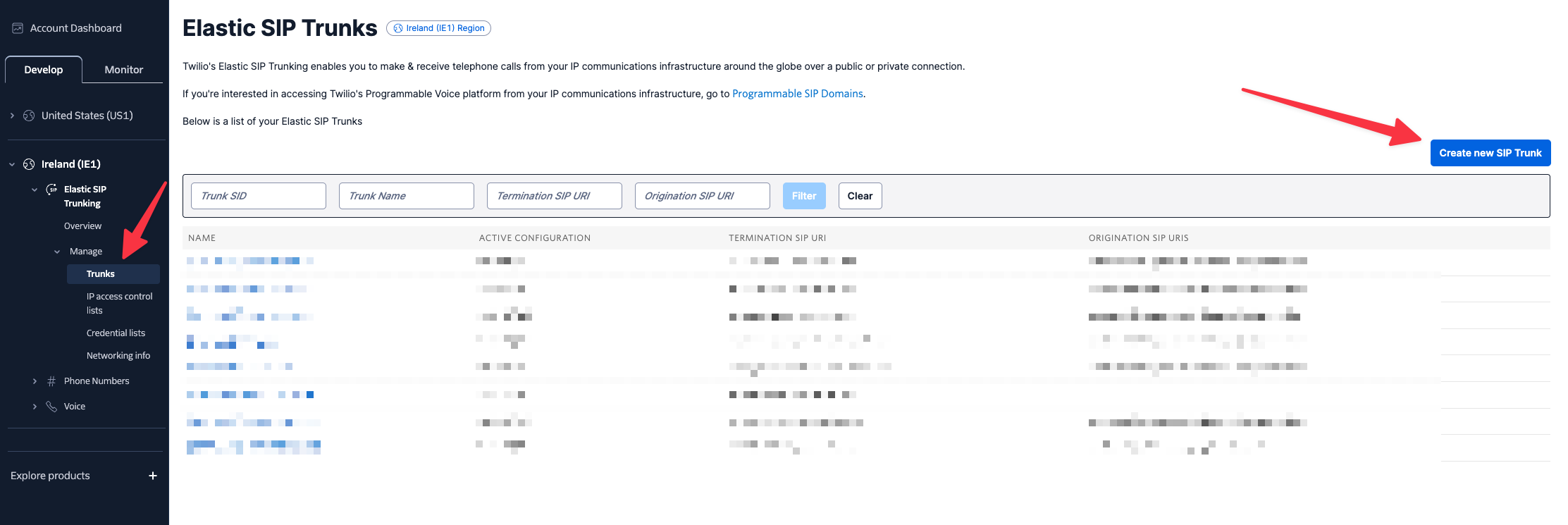
Task: Click the Trunk Name field
Action: point(407,196)
